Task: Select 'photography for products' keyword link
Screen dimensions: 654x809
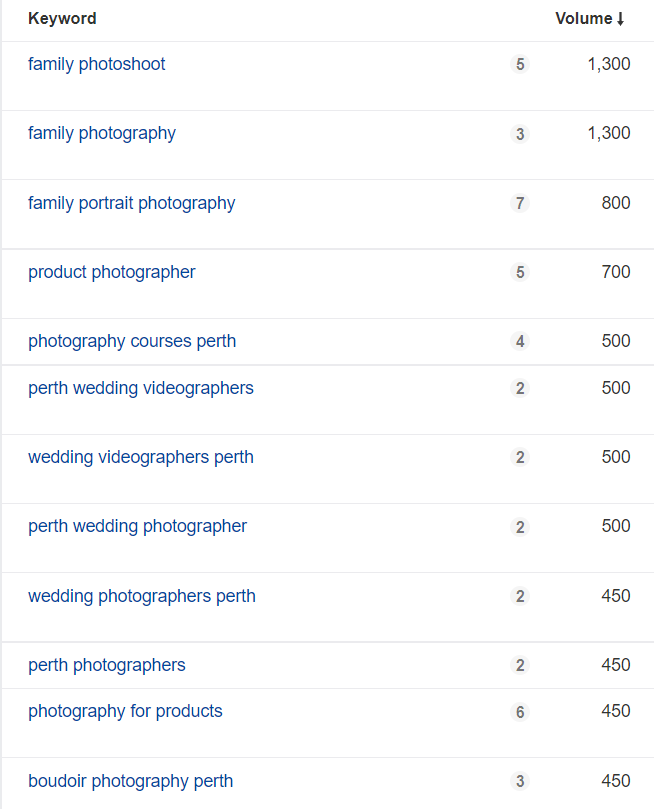Action: [125, 711]
